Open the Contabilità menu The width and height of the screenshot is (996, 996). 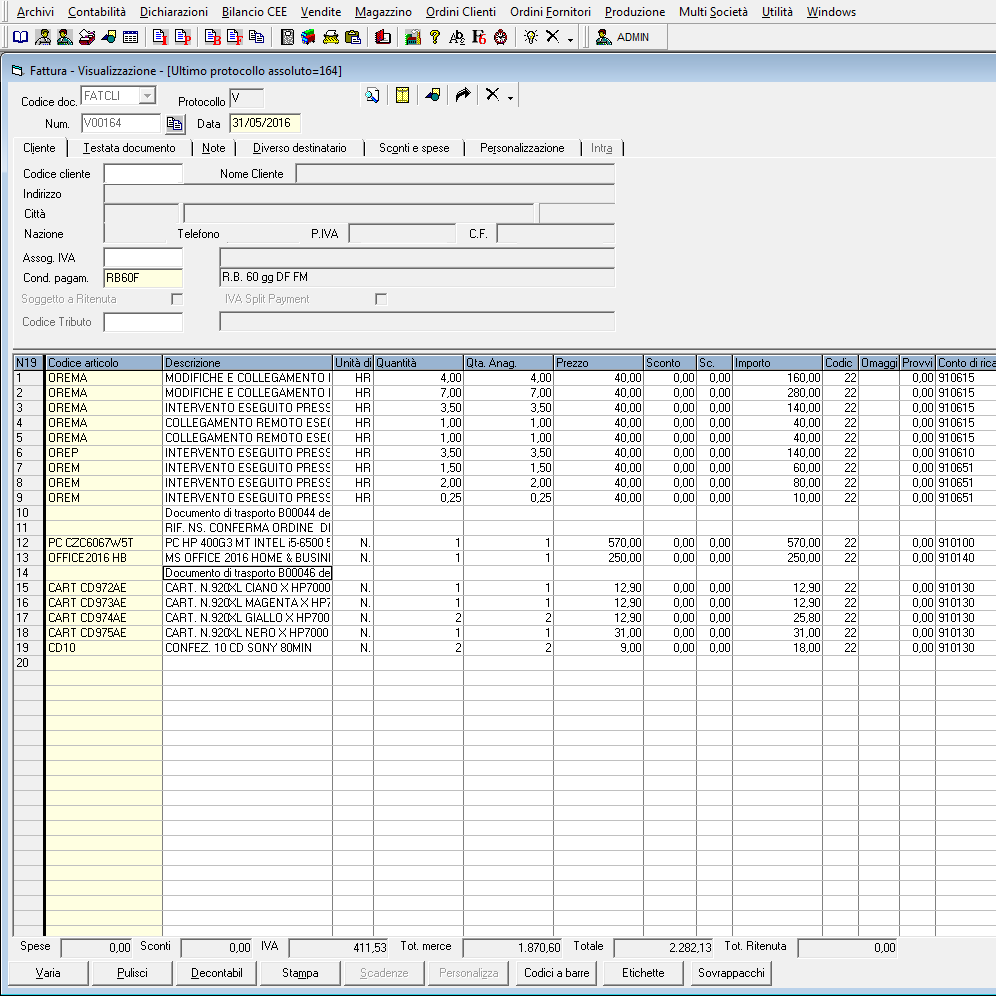(x=97, y=12)
